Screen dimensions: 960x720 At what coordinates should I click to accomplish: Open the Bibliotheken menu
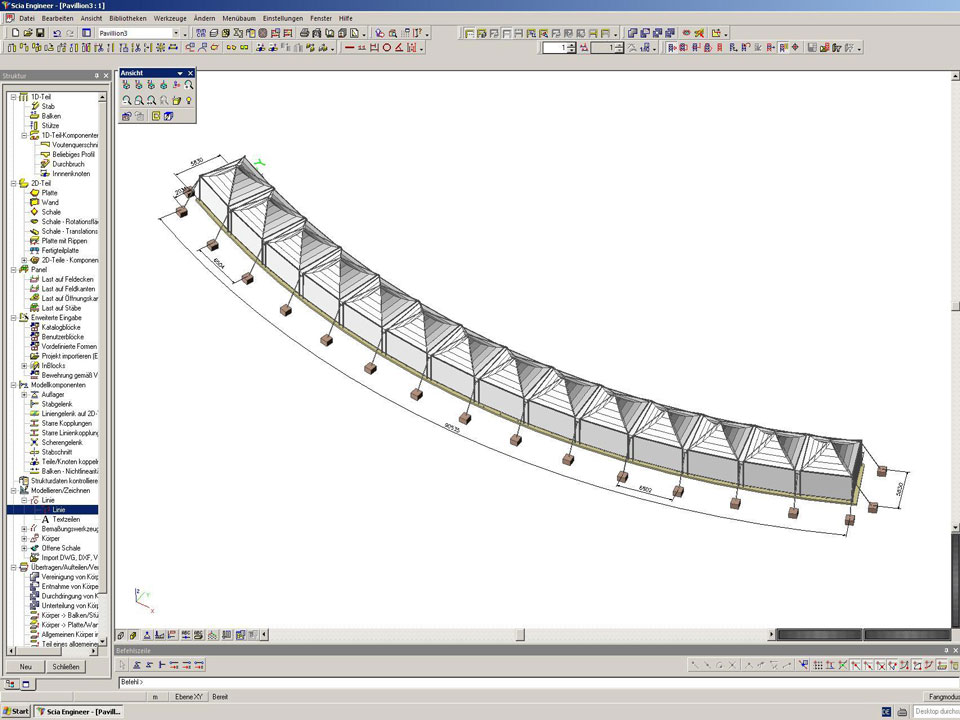coord(127,18)
